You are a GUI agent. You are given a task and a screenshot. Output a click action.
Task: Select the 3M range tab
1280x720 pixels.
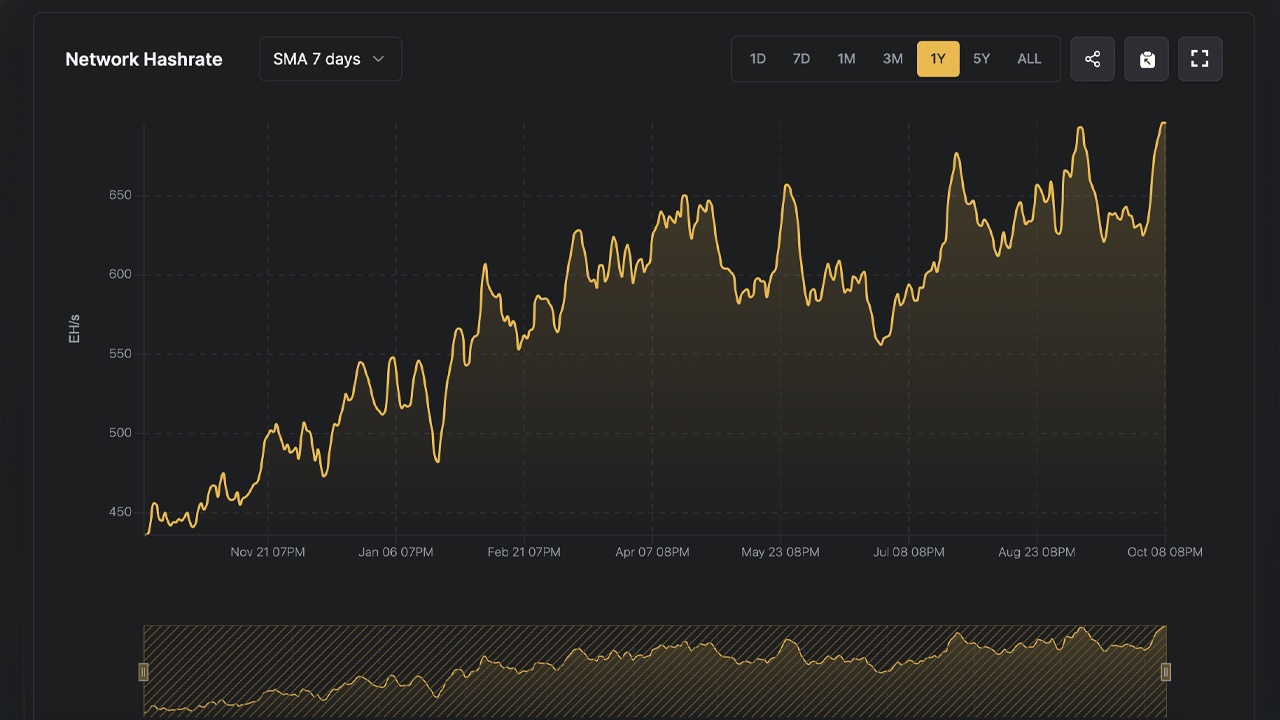point(892,58)
